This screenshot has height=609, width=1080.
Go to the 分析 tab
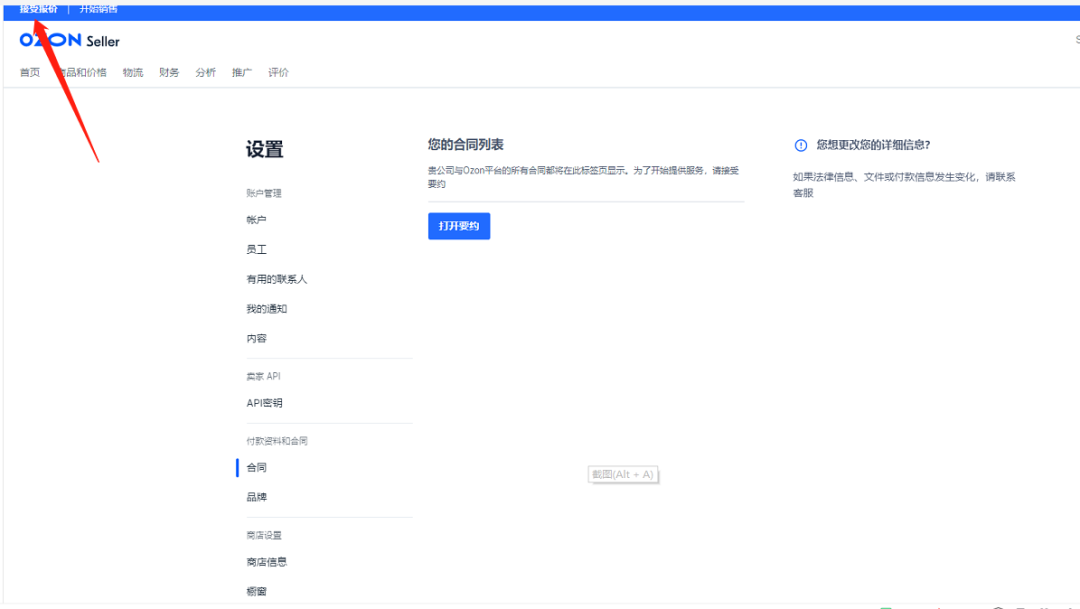(205, 71)
